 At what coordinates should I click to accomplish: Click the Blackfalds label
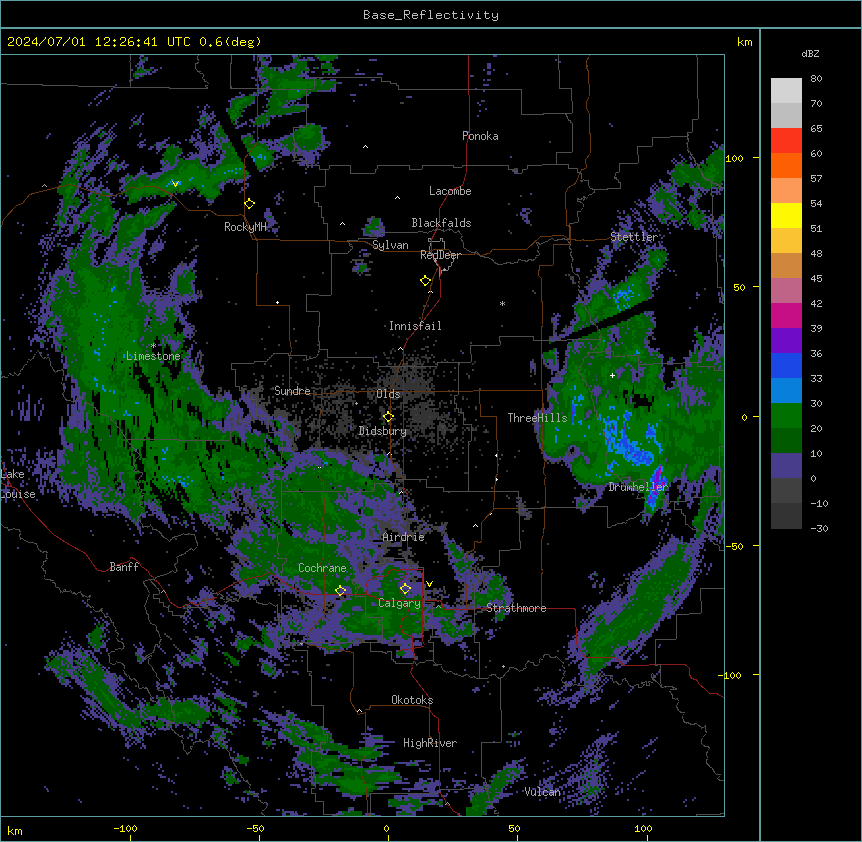441,223
